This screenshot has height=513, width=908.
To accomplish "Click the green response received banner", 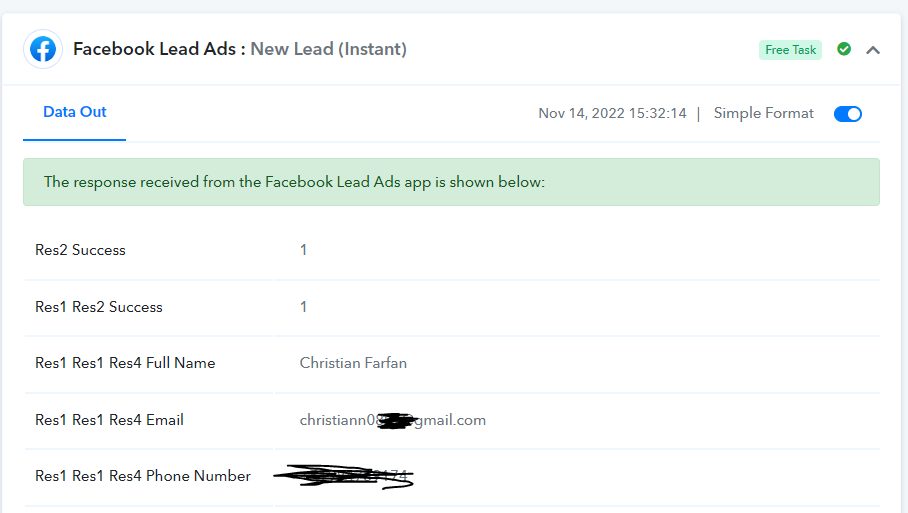I will (x=451, y=182).
